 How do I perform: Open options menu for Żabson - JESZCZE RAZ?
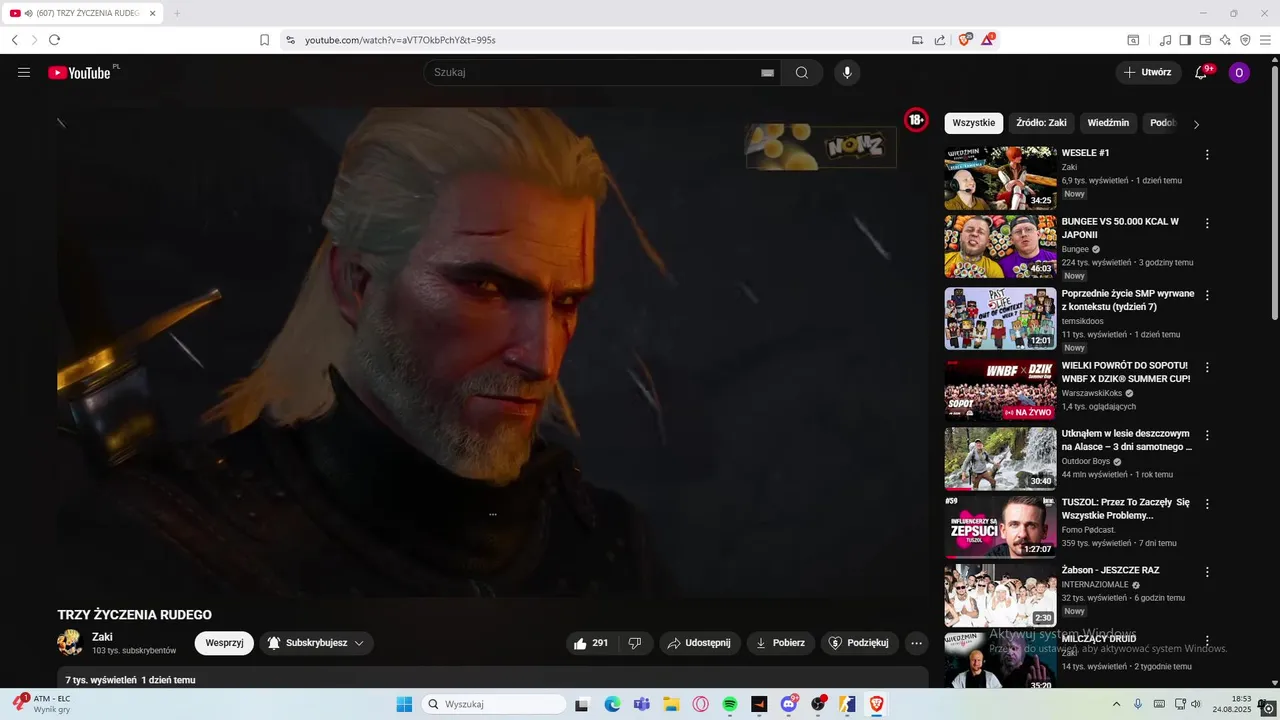point(1207,572)
